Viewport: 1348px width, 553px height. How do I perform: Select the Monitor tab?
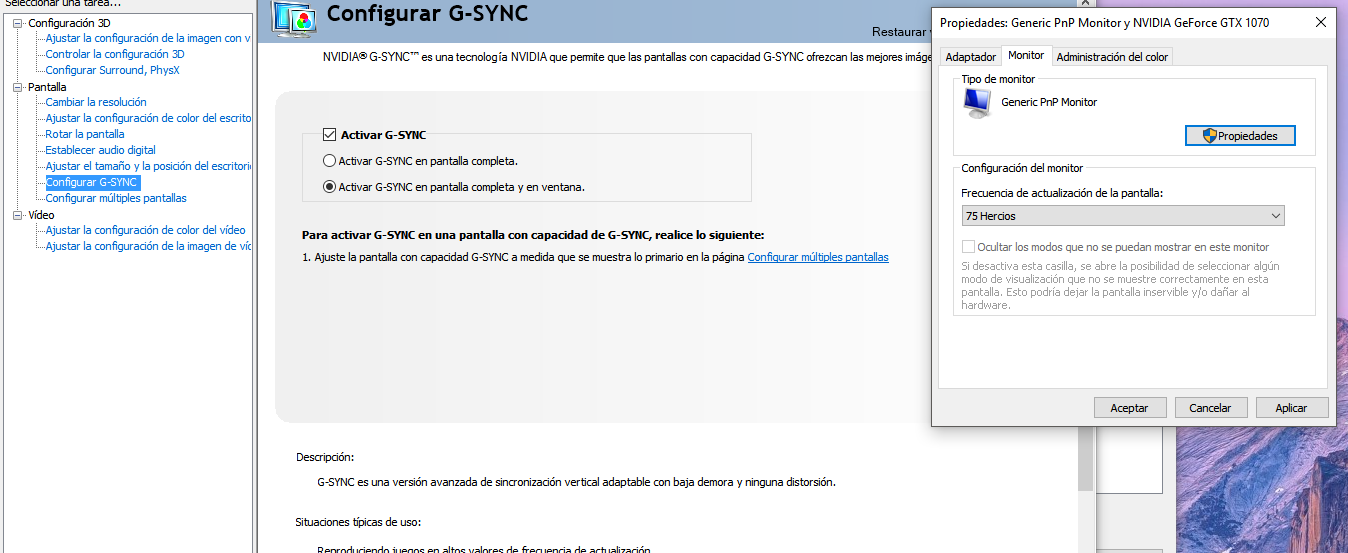[x=1026, y=55]
